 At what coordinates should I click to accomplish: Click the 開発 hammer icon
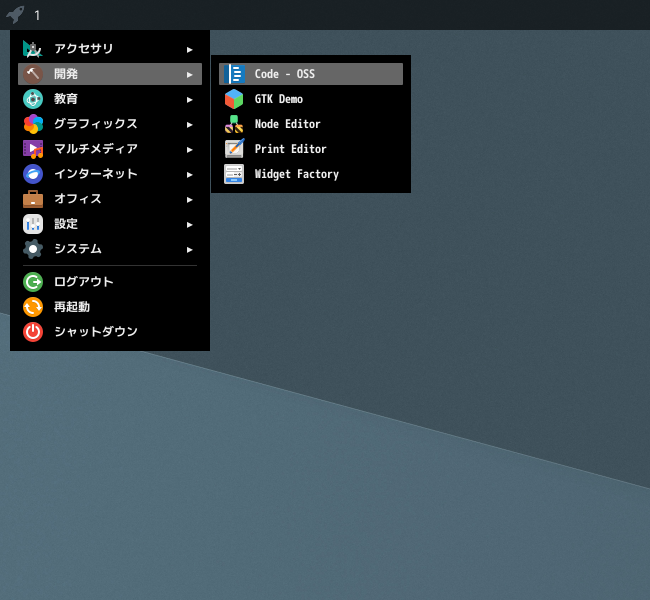33,74
